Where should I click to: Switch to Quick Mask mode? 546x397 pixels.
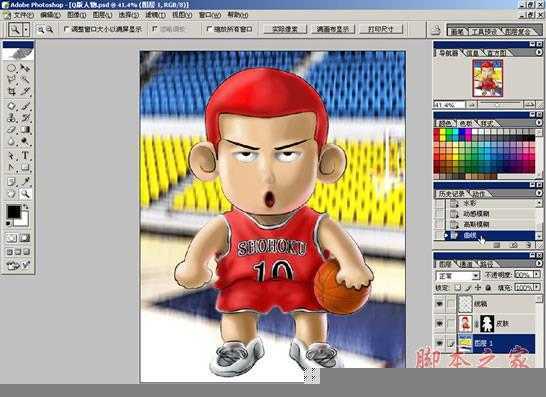[x=25, y=238]
